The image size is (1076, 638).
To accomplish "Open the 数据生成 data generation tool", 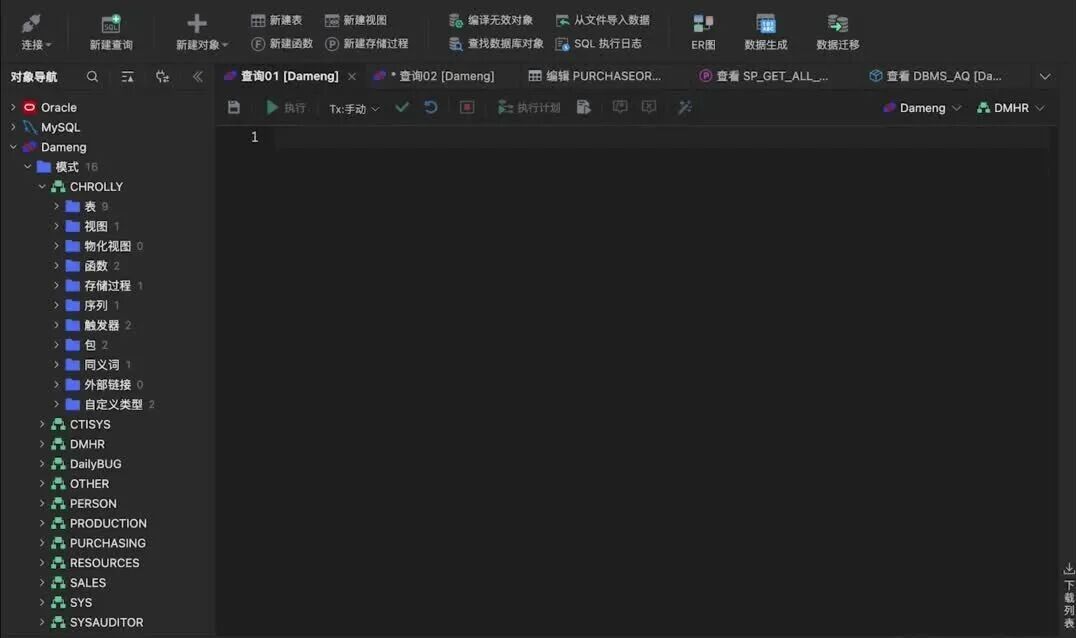I will (766, 32).
